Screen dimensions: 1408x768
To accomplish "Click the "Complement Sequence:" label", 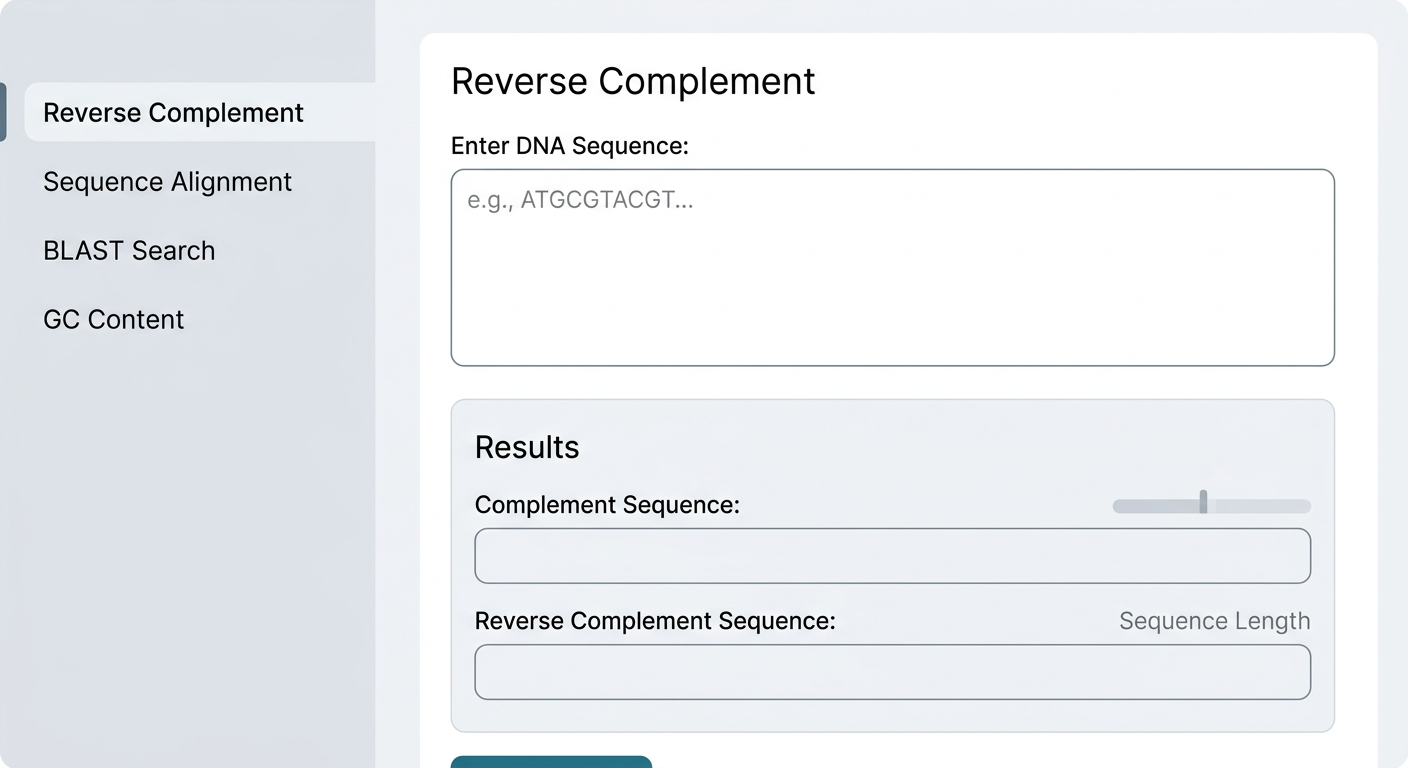I will (607, 505).
